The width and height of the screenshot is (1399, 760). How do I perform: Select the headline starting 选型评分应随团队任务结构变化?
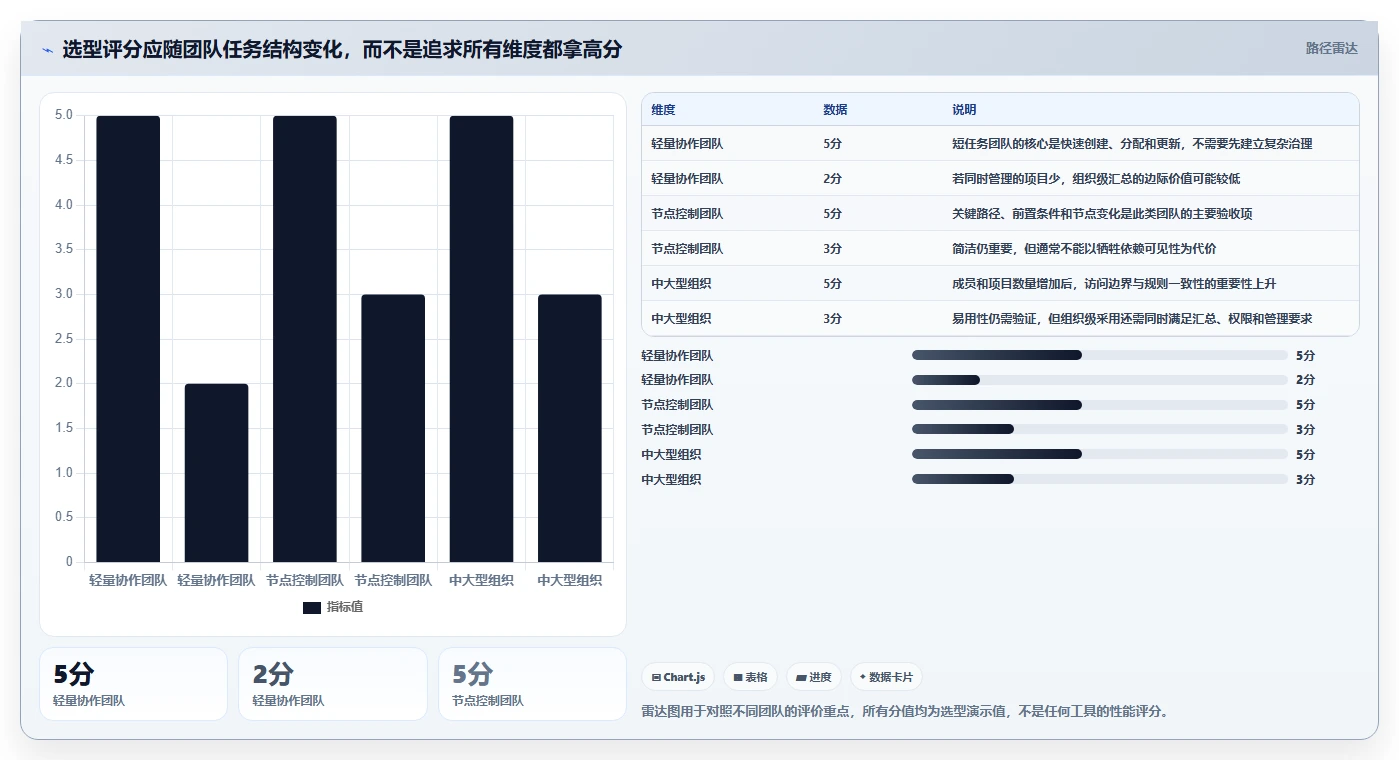(x=342, y=49)
